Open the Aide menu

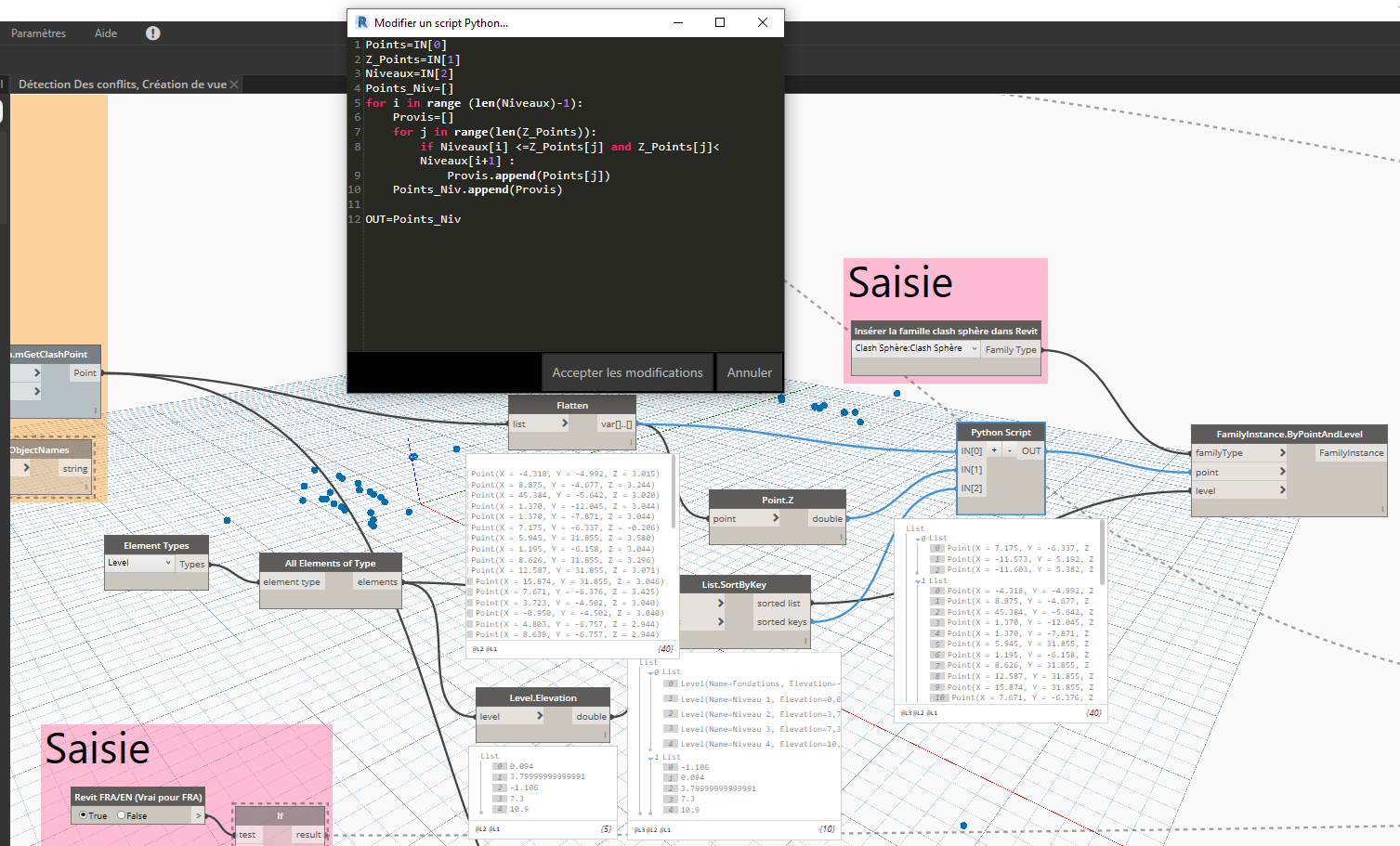point(106,33)
